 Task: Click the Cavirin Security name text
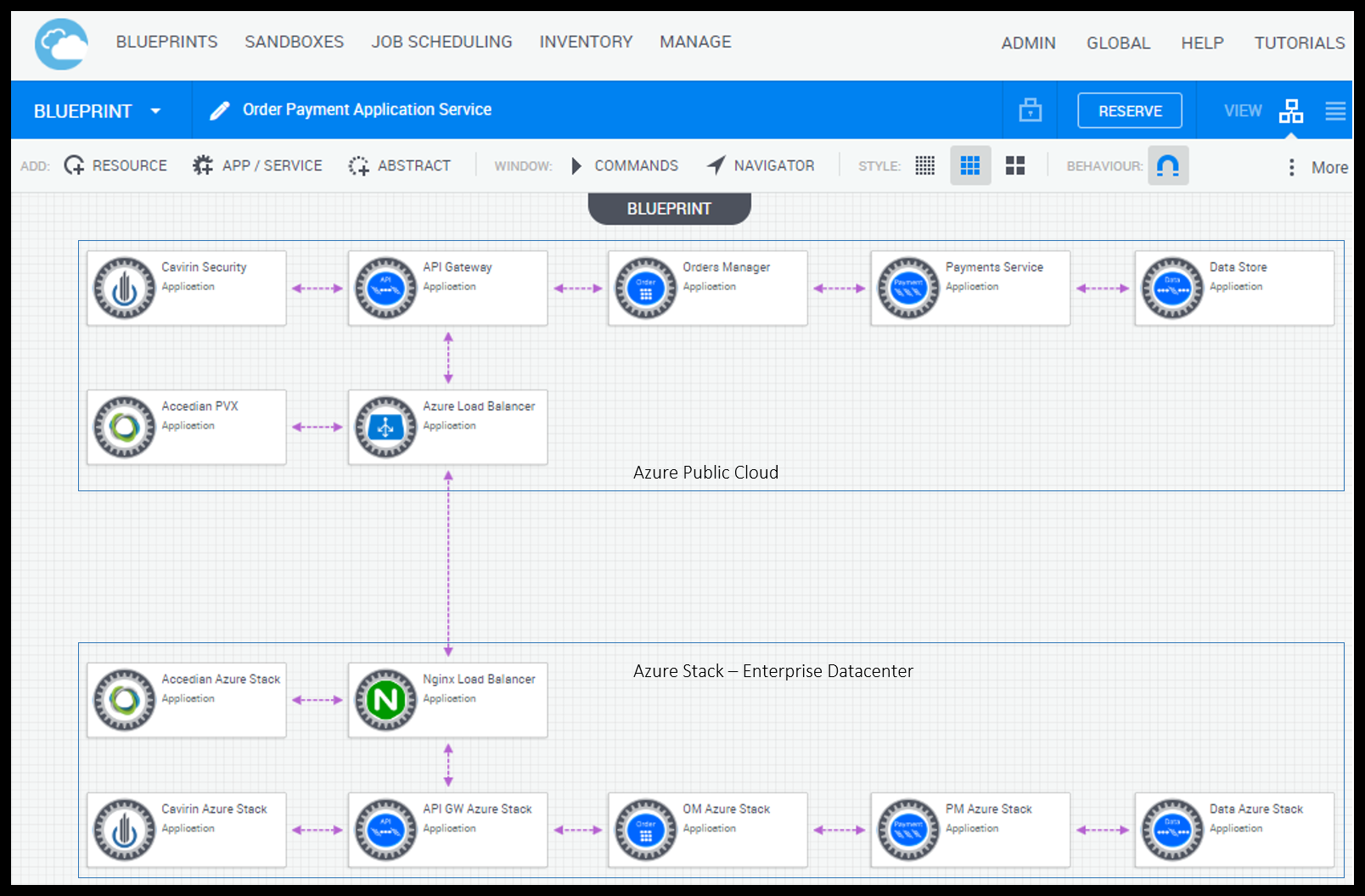point(204,267)
